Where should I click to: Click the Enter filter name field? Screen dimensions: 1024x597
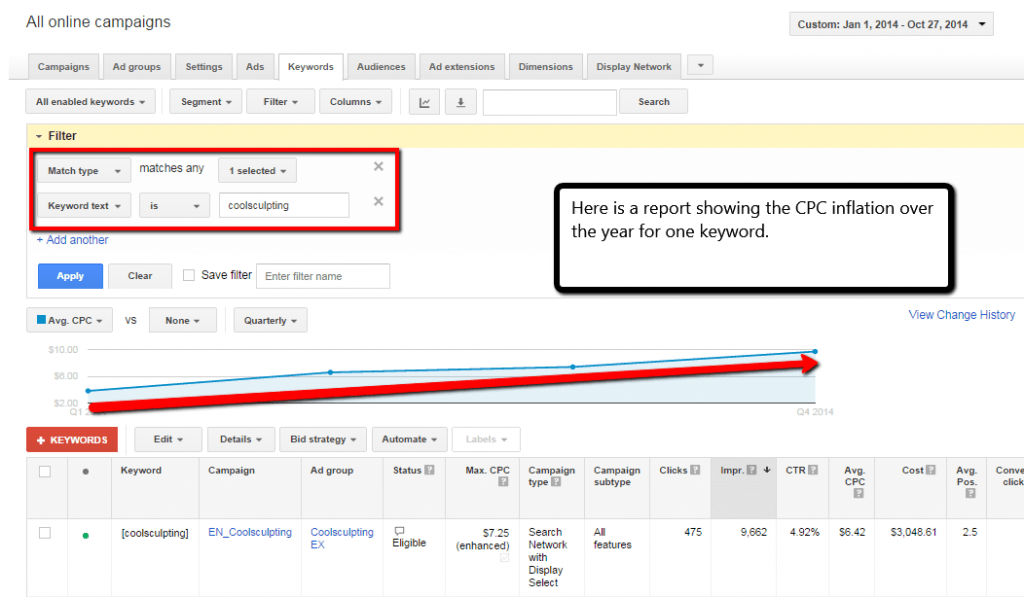323,276
